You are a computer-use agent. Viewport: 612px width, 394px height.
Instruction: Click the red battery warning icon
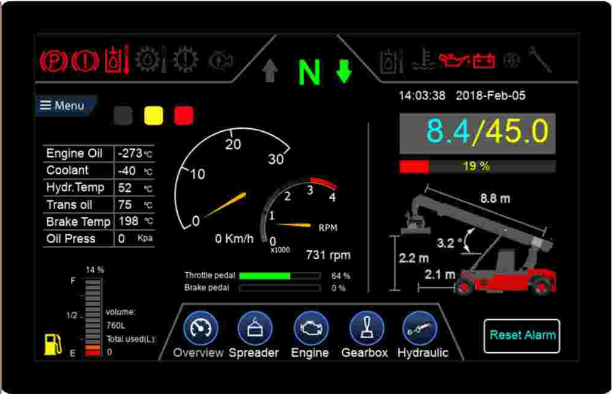pyautogui.click(x=484, y=61)
